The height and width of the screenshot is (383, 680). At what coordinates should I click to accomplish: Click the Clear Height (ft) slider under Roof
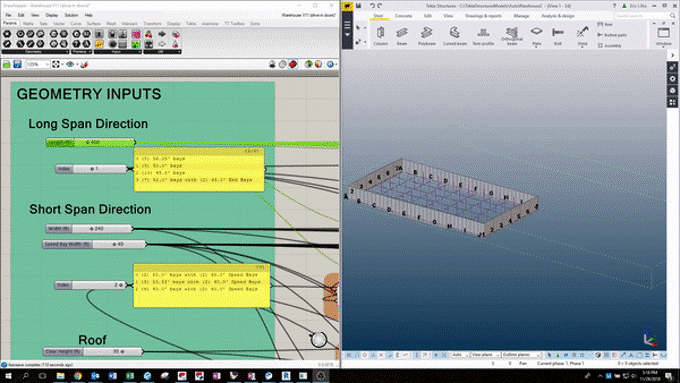click(93, 351)
